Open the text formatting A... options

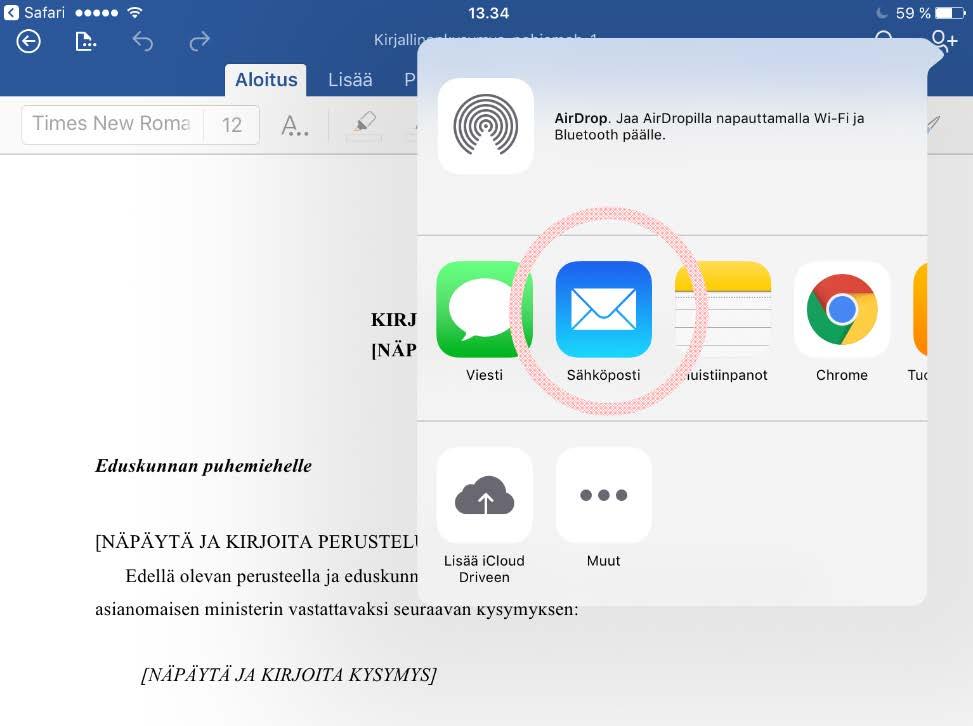pyautogui.click(x=294, y=125)
